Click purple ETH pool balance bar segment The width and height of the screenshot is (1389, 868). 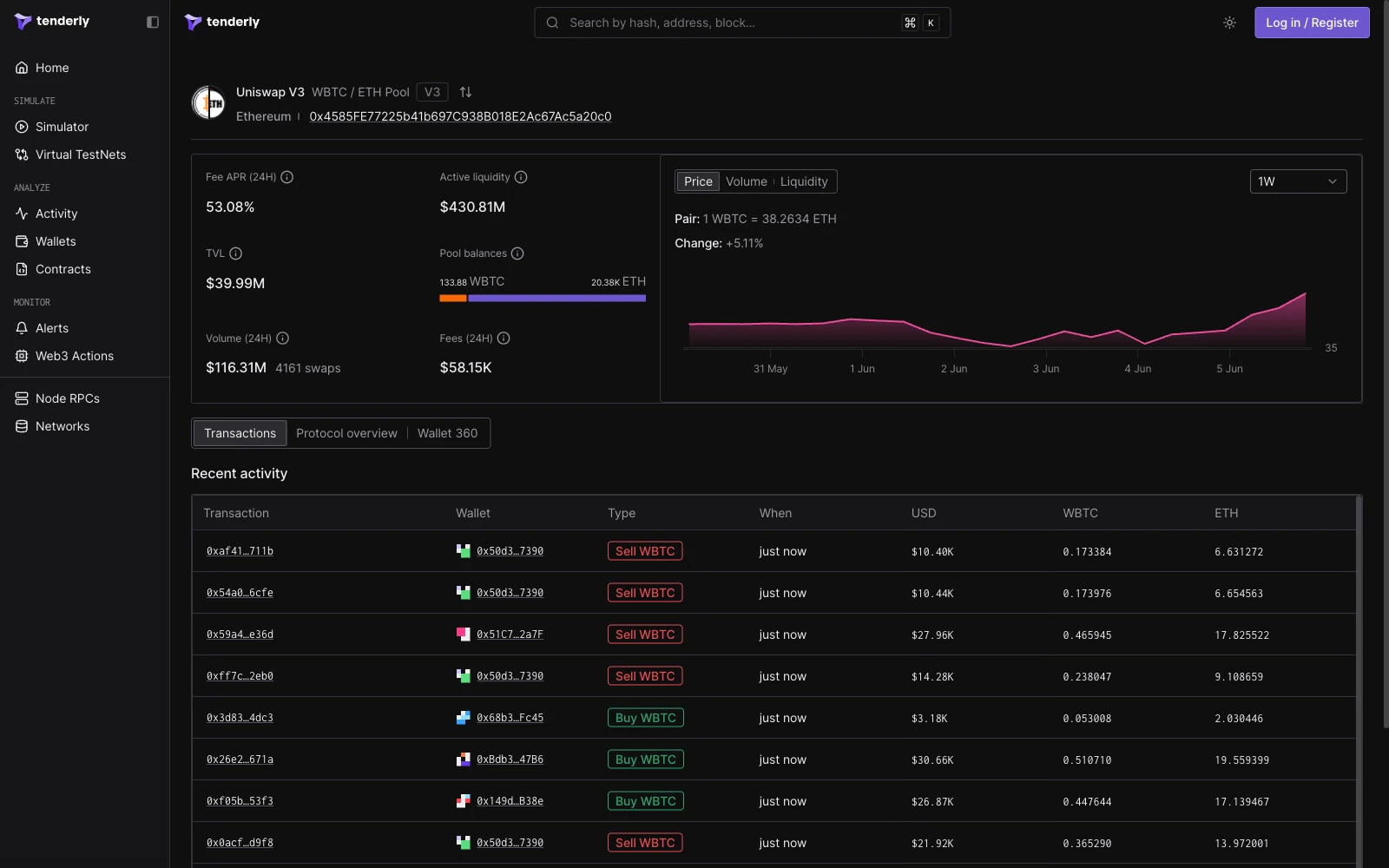click(x=557, y=299)
